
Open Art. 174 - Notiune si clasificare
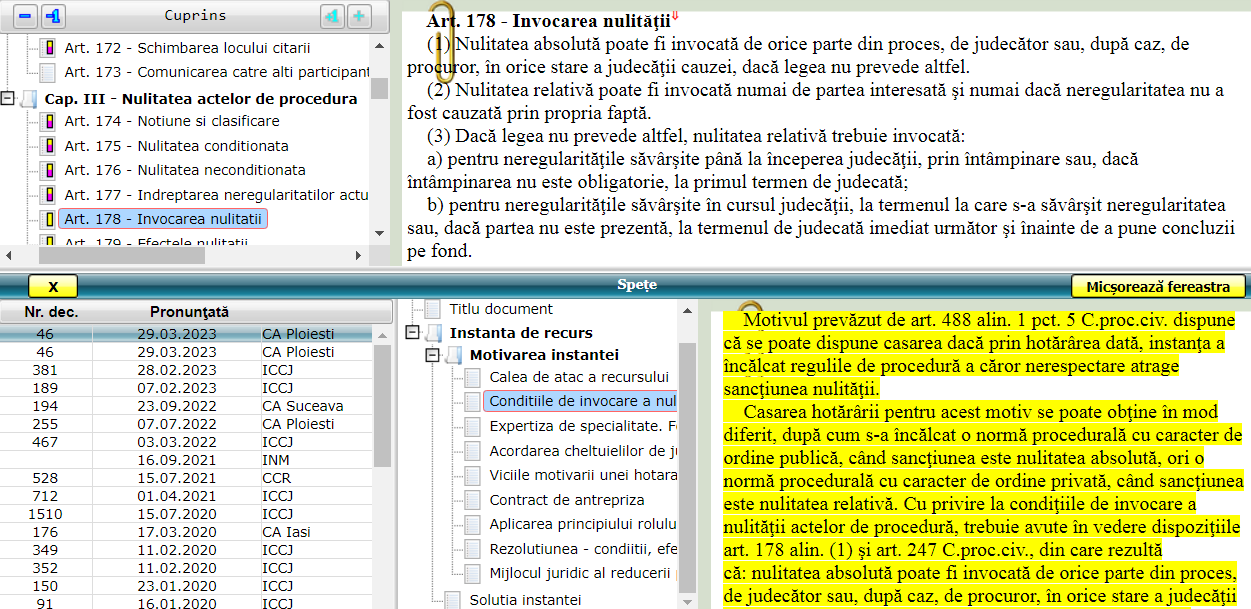point(172,121)
